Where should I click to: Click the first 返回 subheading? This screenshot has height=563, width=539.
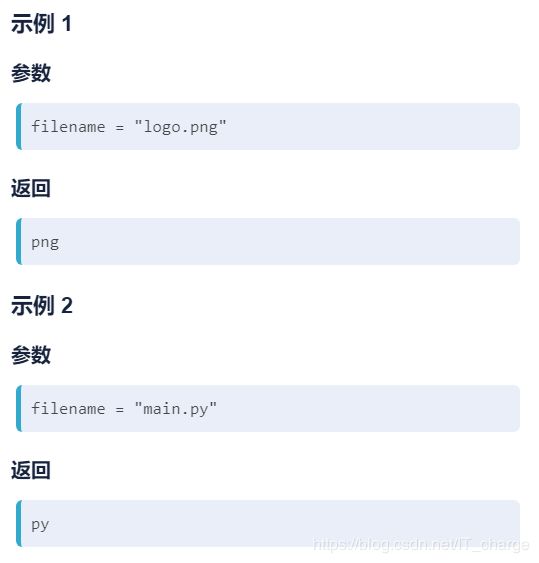[x=31, y=188]
